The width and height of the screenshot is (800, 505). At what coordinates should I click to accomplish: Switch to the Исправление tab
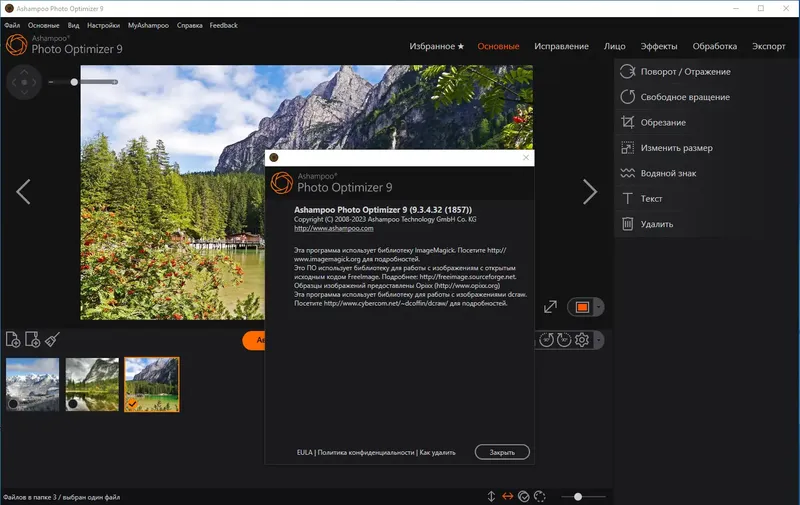[x=561, y=46]
